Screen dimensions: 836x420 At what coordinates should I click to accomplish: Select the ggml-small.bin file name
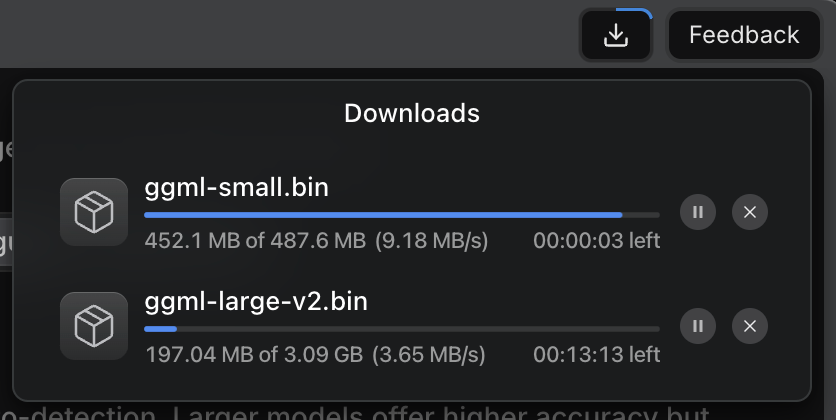tap(237, 188)
